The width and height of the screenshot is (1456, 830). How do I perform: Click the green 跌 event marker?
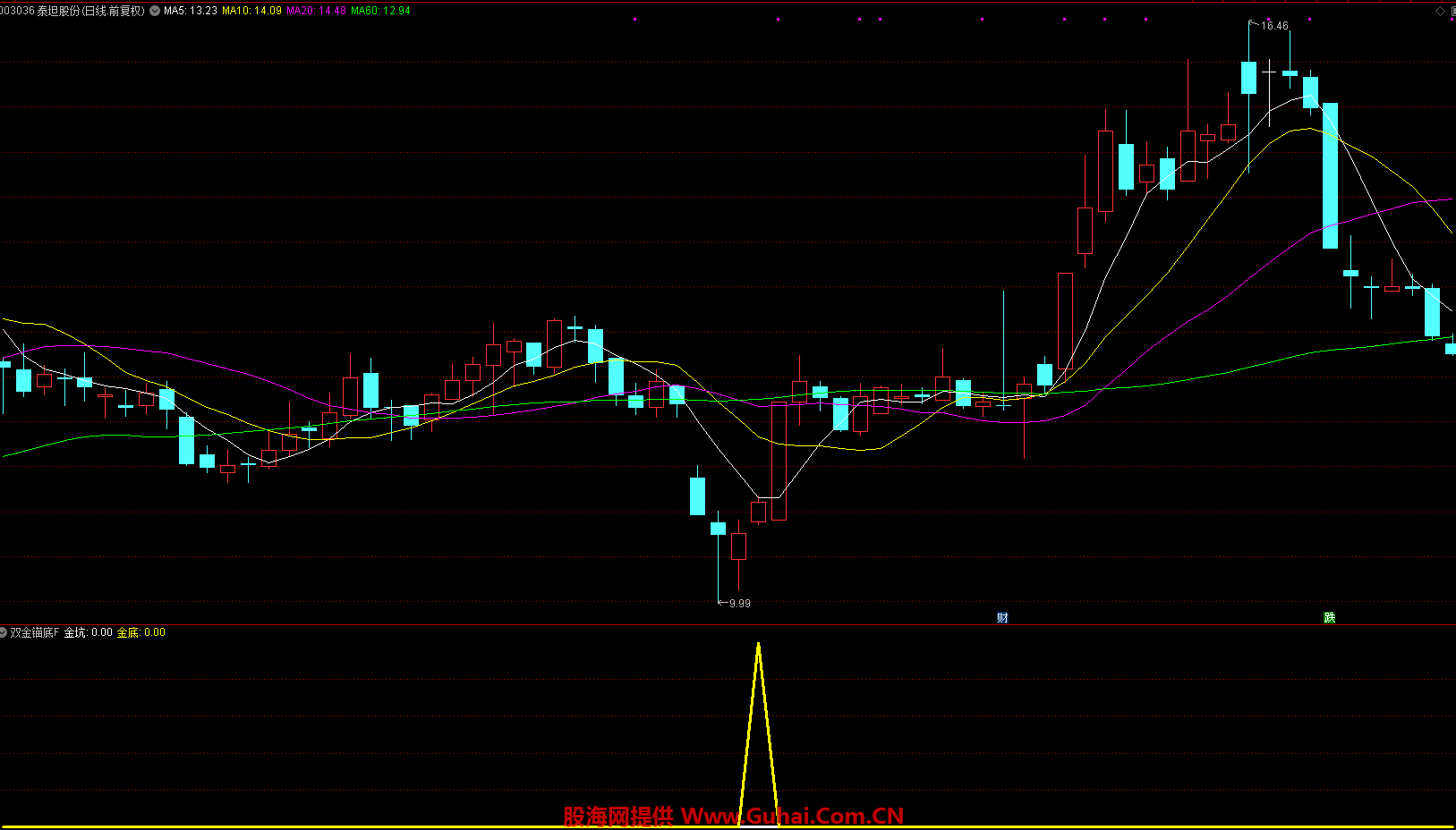pyautogui.click(x=1330, y=618)
